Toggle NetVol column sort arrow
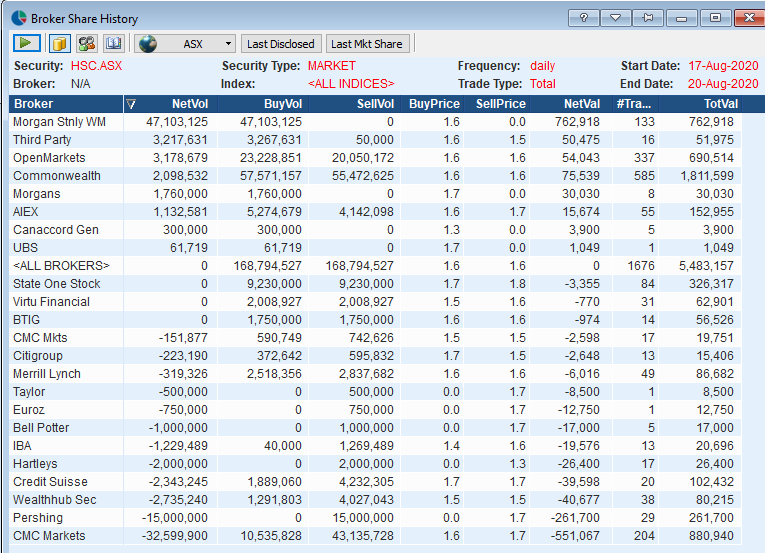765x553 pixels. point(131,104)
